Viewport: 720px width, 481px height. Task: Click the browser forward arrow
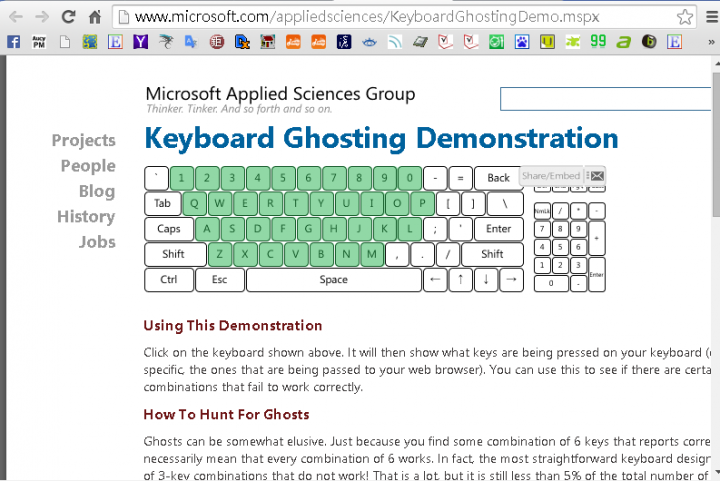click(x=42, y=17)
